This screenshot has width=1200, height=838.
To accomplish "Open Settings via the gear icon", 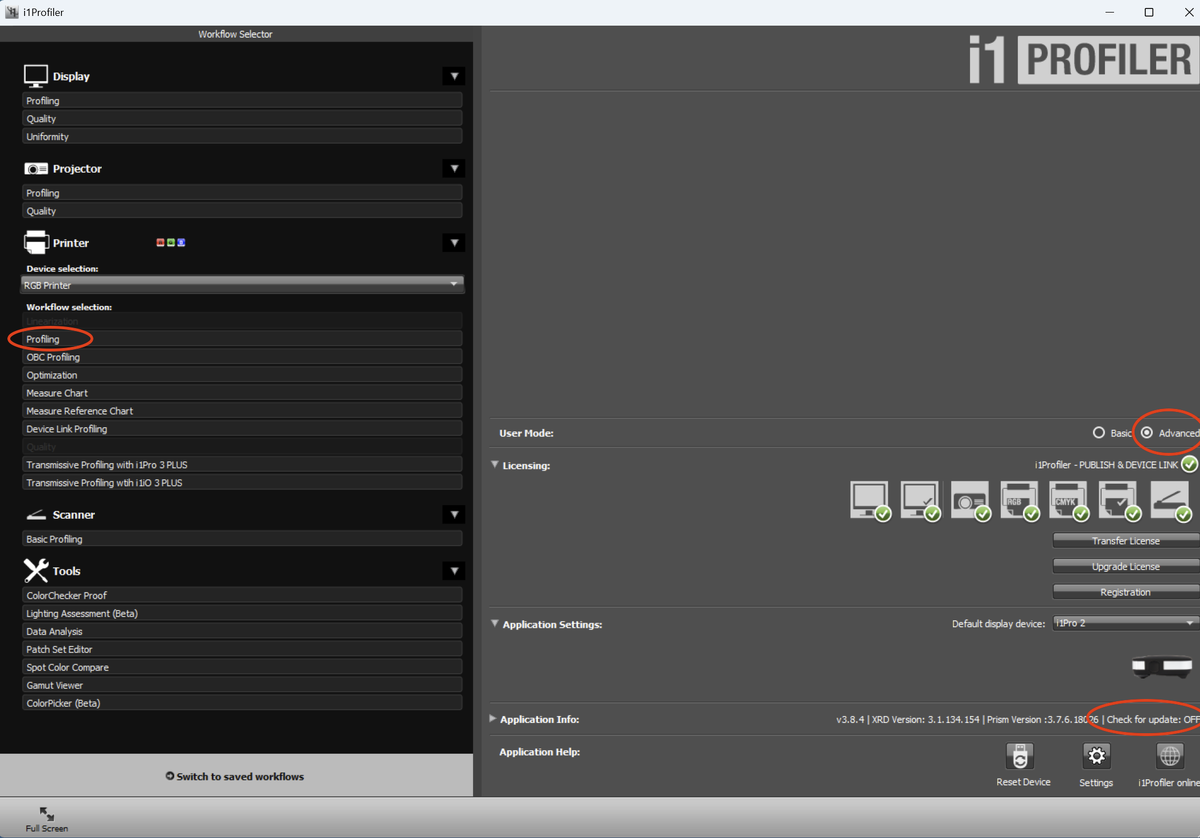I will [1096, 757].
